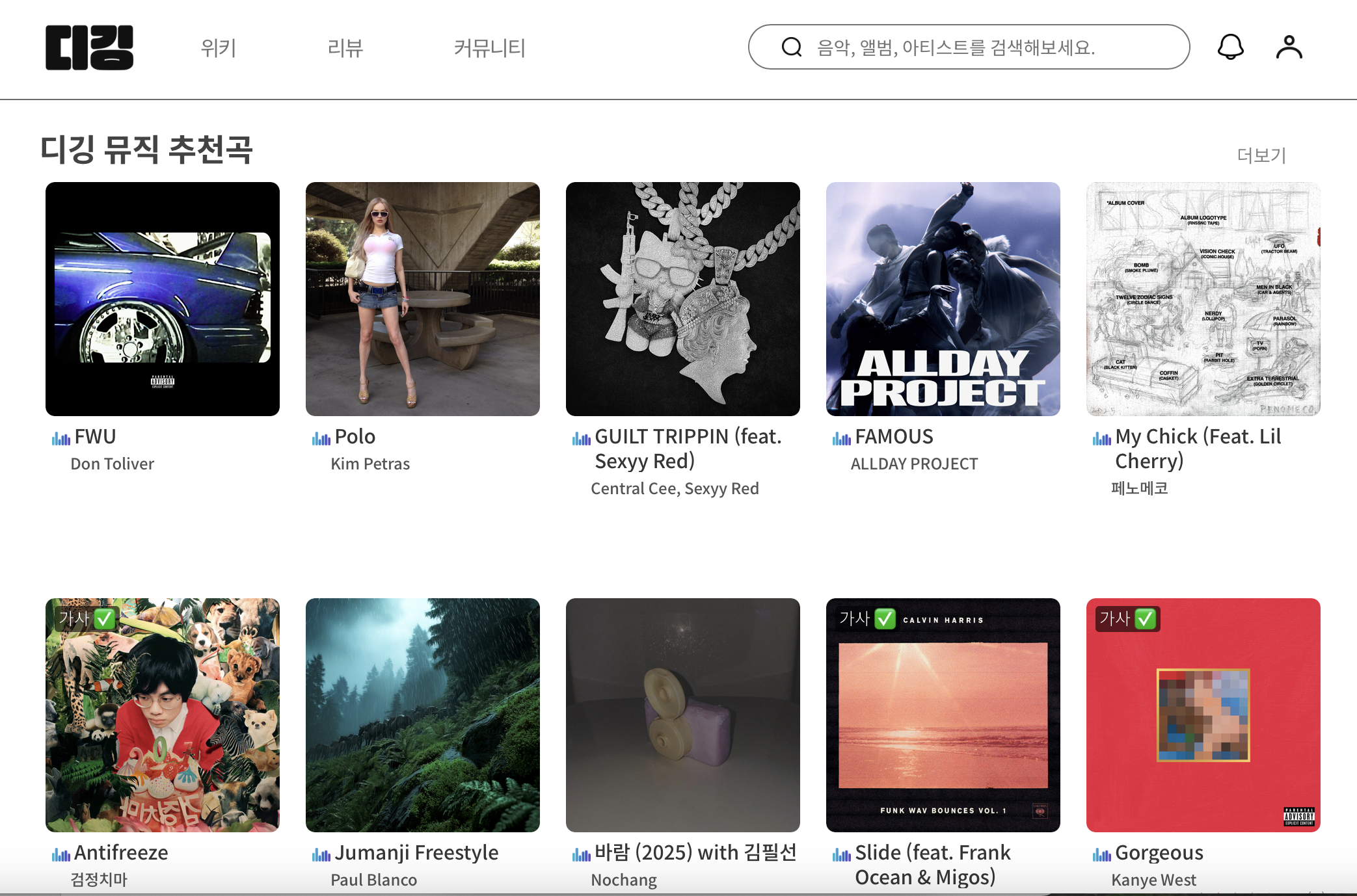
Task: Open the Jumanji Freestyle forest cover
Action: point(423,715)
